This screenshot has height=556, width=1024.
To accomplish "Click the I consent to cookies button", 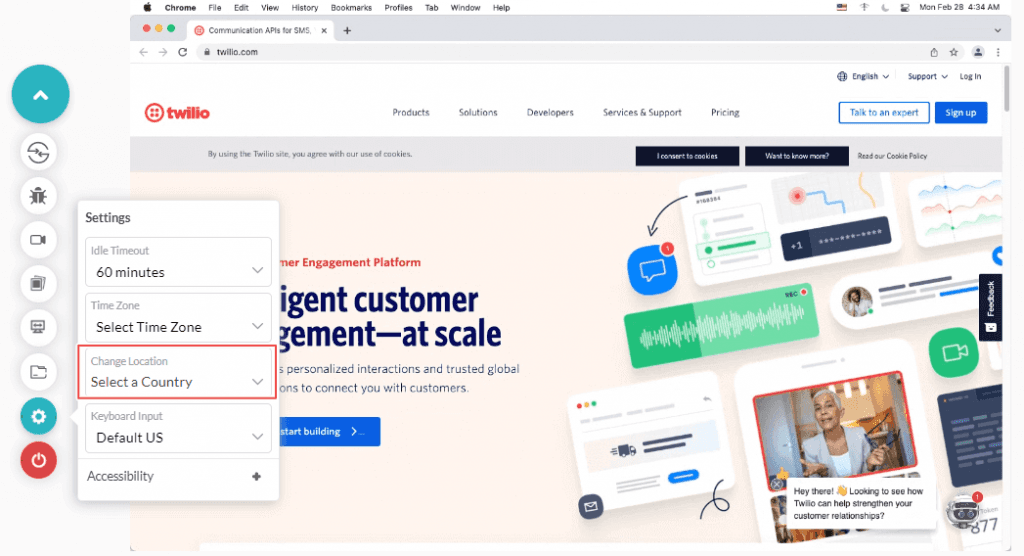I will point(687,156).
